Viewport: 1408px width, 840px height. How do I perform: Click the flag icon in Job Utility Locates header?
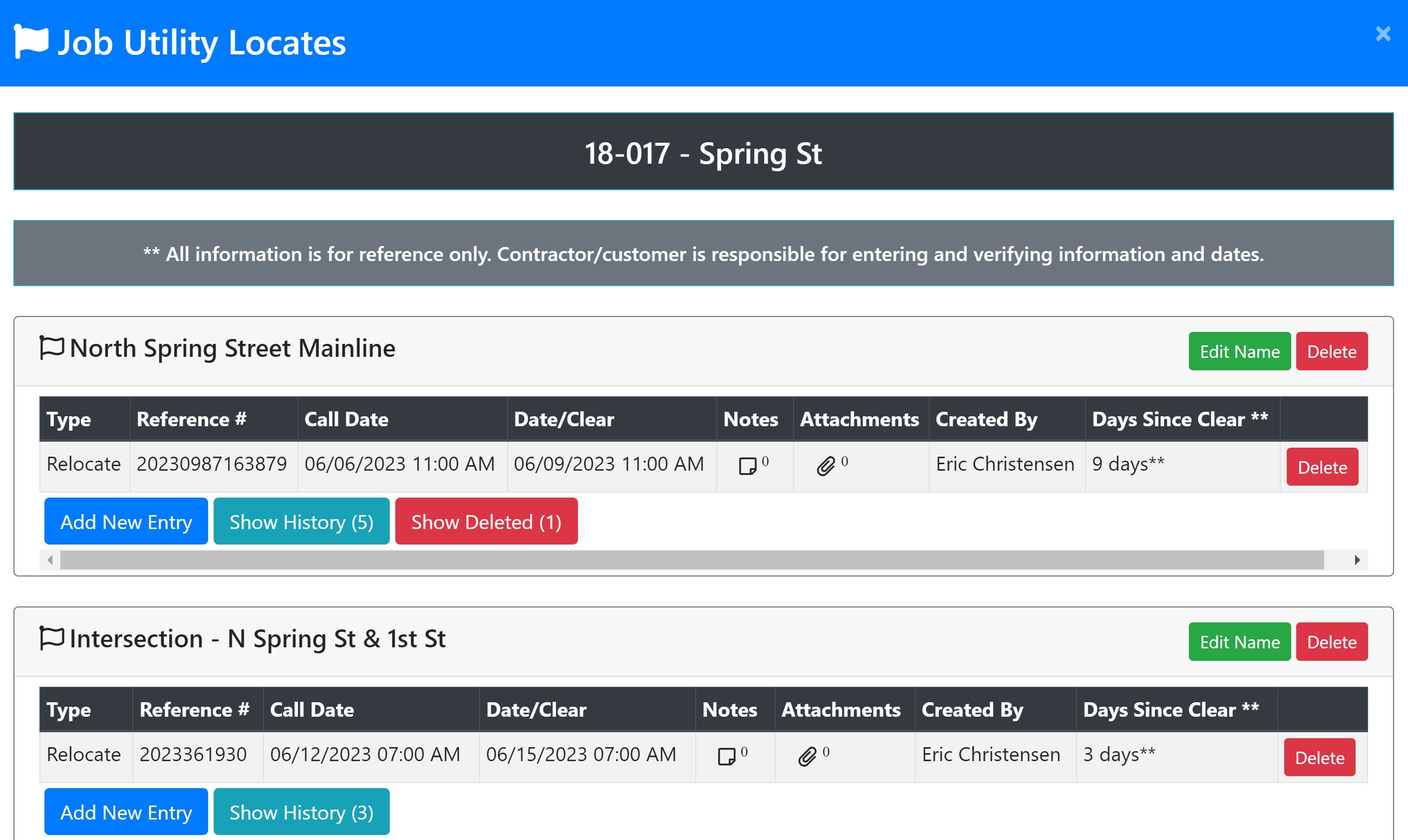tap(31, 41)
